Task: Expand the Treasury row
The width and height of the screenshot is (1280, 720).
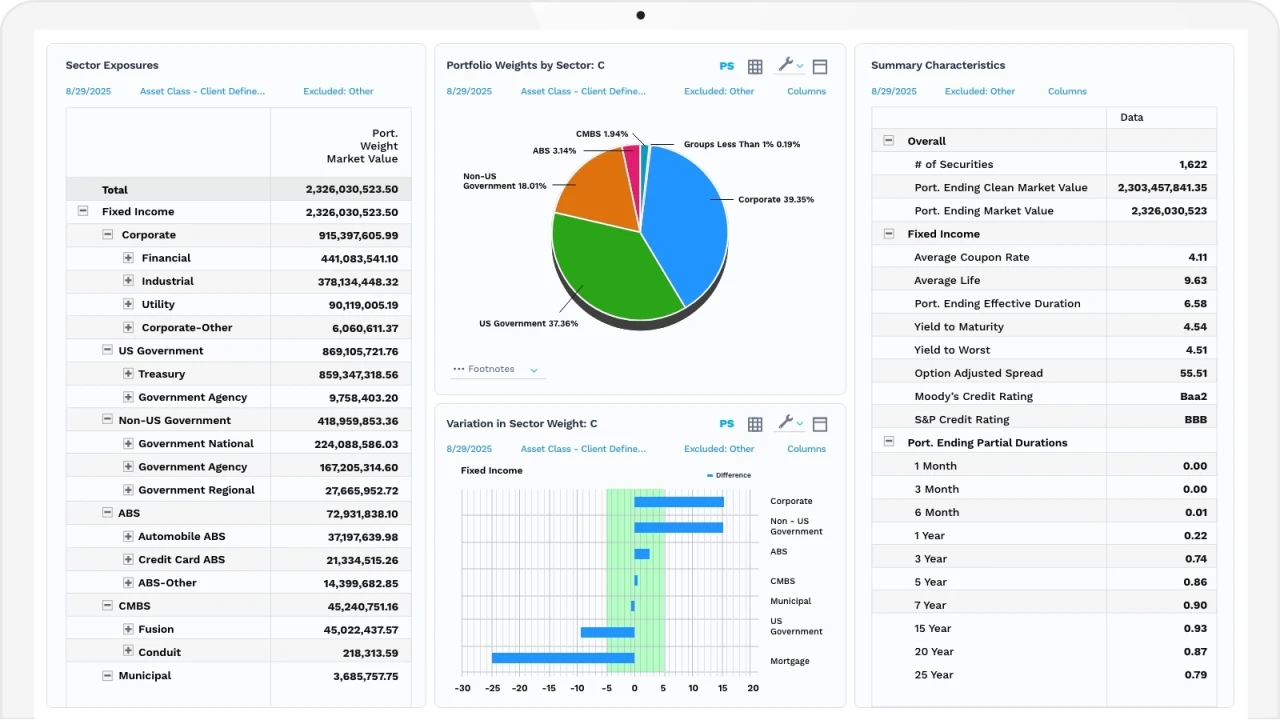Action: coord(128,373)
